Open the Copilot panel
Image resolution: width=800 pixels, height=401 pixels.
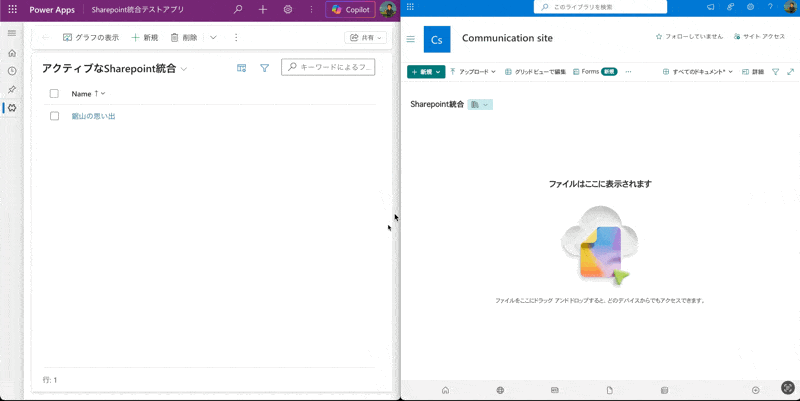(x=349, y=10)
